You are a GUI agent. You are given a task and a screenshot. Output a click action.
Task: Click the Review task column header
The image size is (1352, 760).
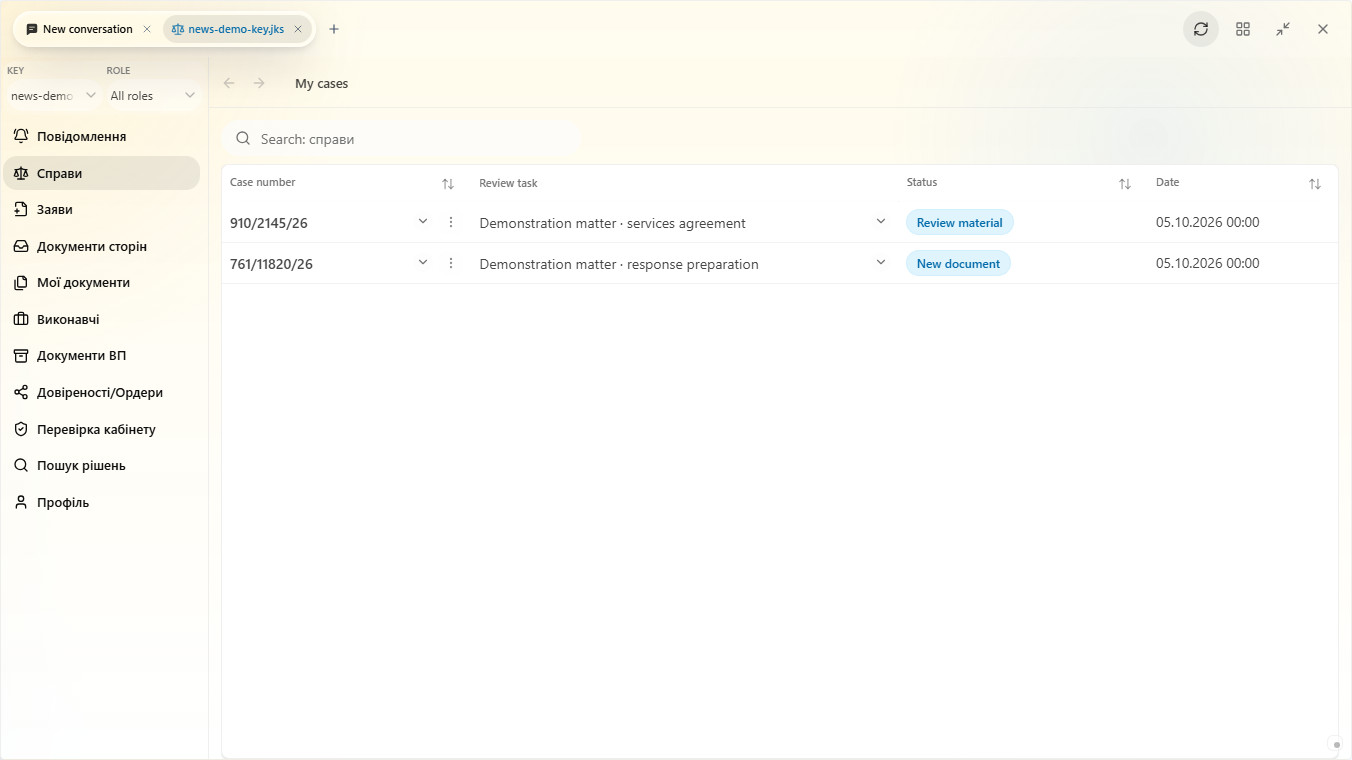[508, 183]
